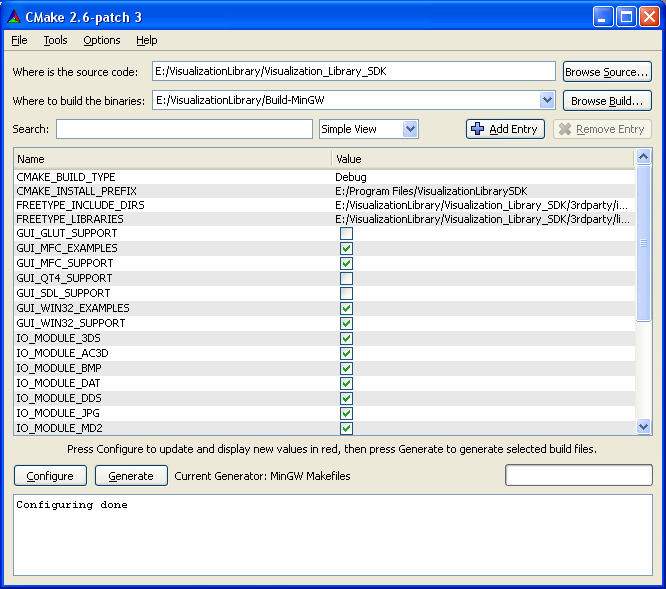666x589 pixels.
Task: Click the Browse Source button
Action: click(x=606, y=72)
